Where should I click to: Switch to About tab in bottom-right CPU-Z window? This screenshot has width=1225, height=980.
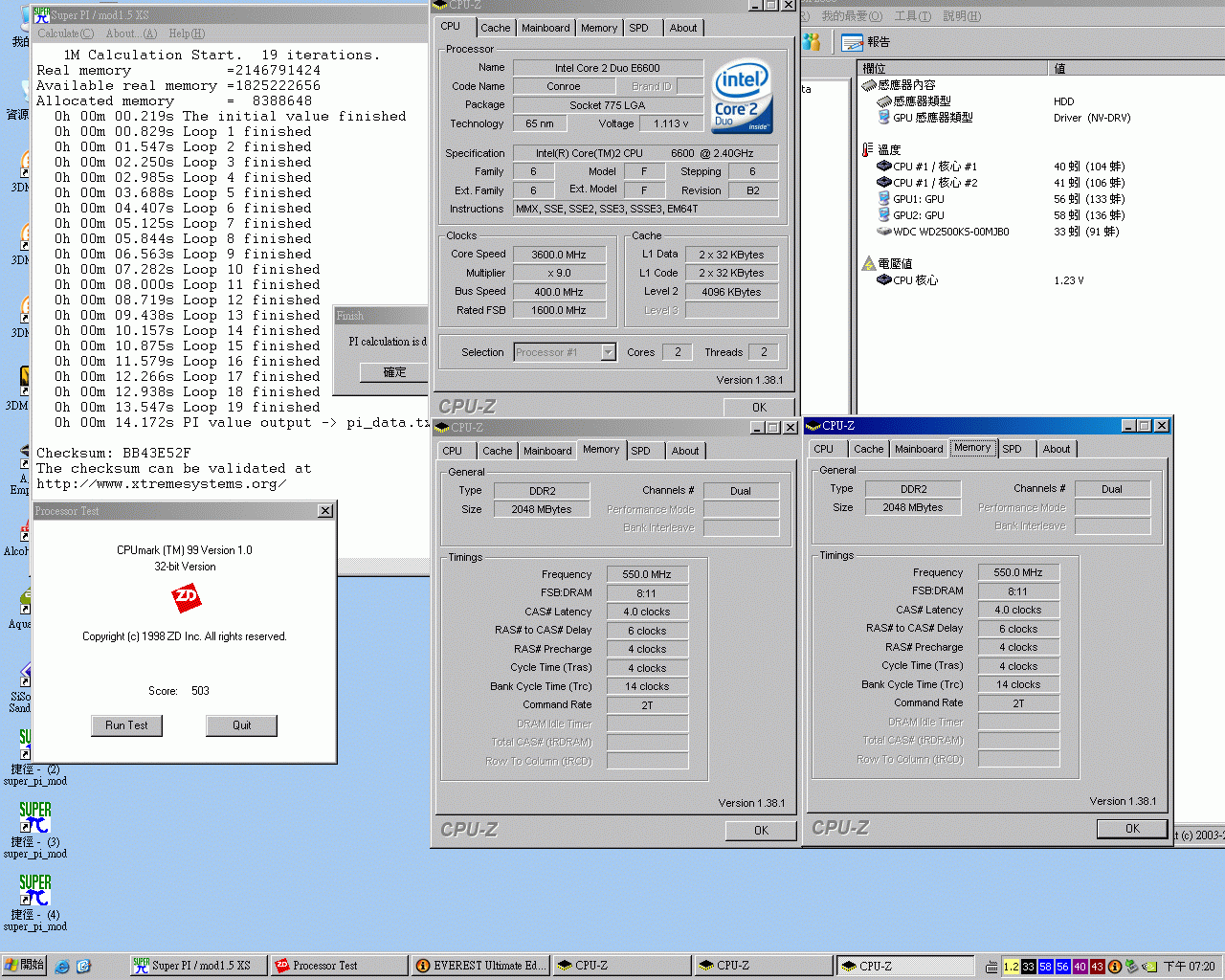[x=1057, y=449]
